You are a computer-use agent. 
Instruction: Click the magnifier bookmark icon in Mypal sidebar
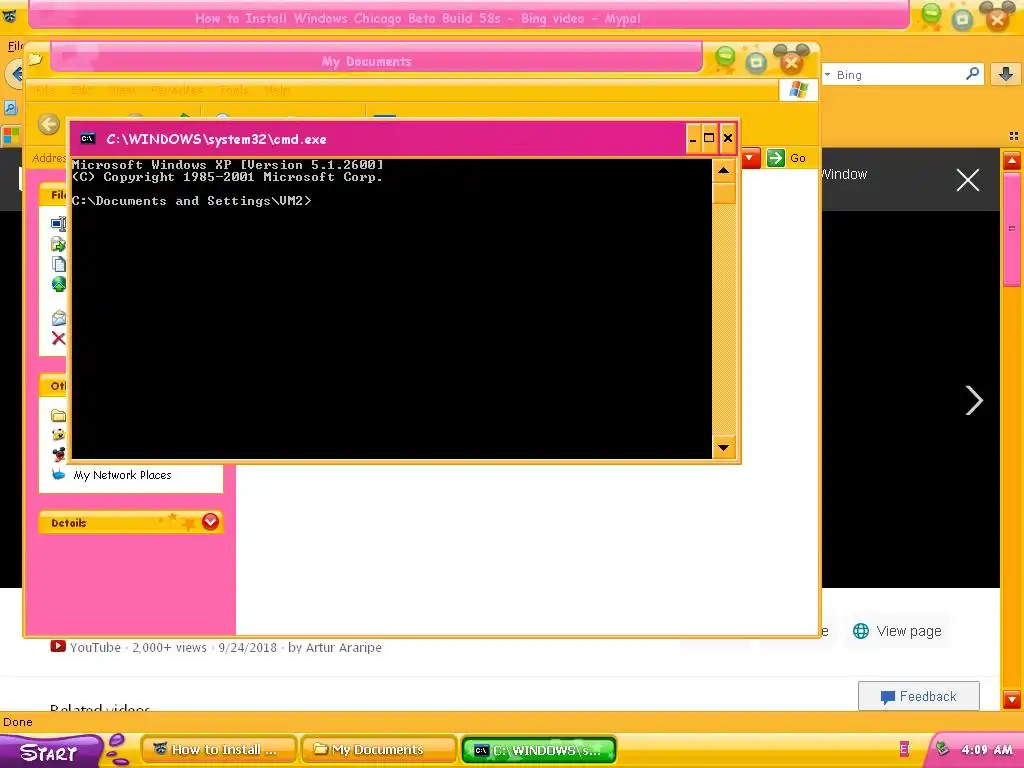pos(10,107)
